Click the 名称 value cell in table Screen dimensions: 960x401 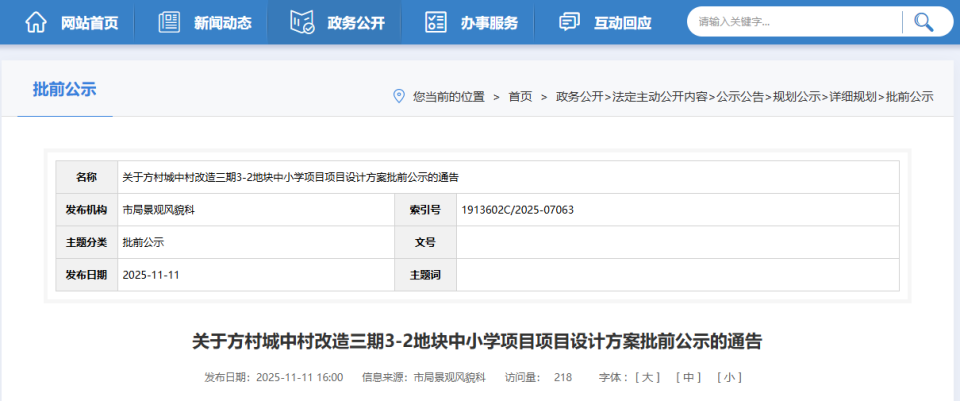coord(508,178)
